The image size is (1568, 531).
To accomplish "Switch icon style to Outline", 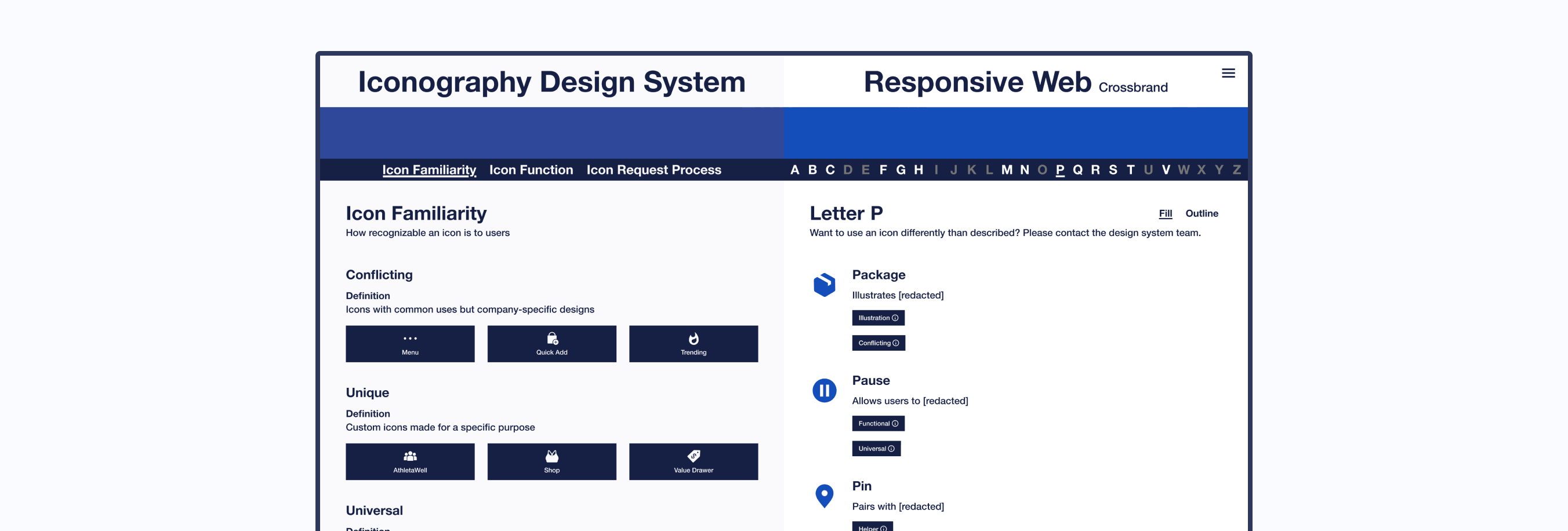I will click(1201, 213).
